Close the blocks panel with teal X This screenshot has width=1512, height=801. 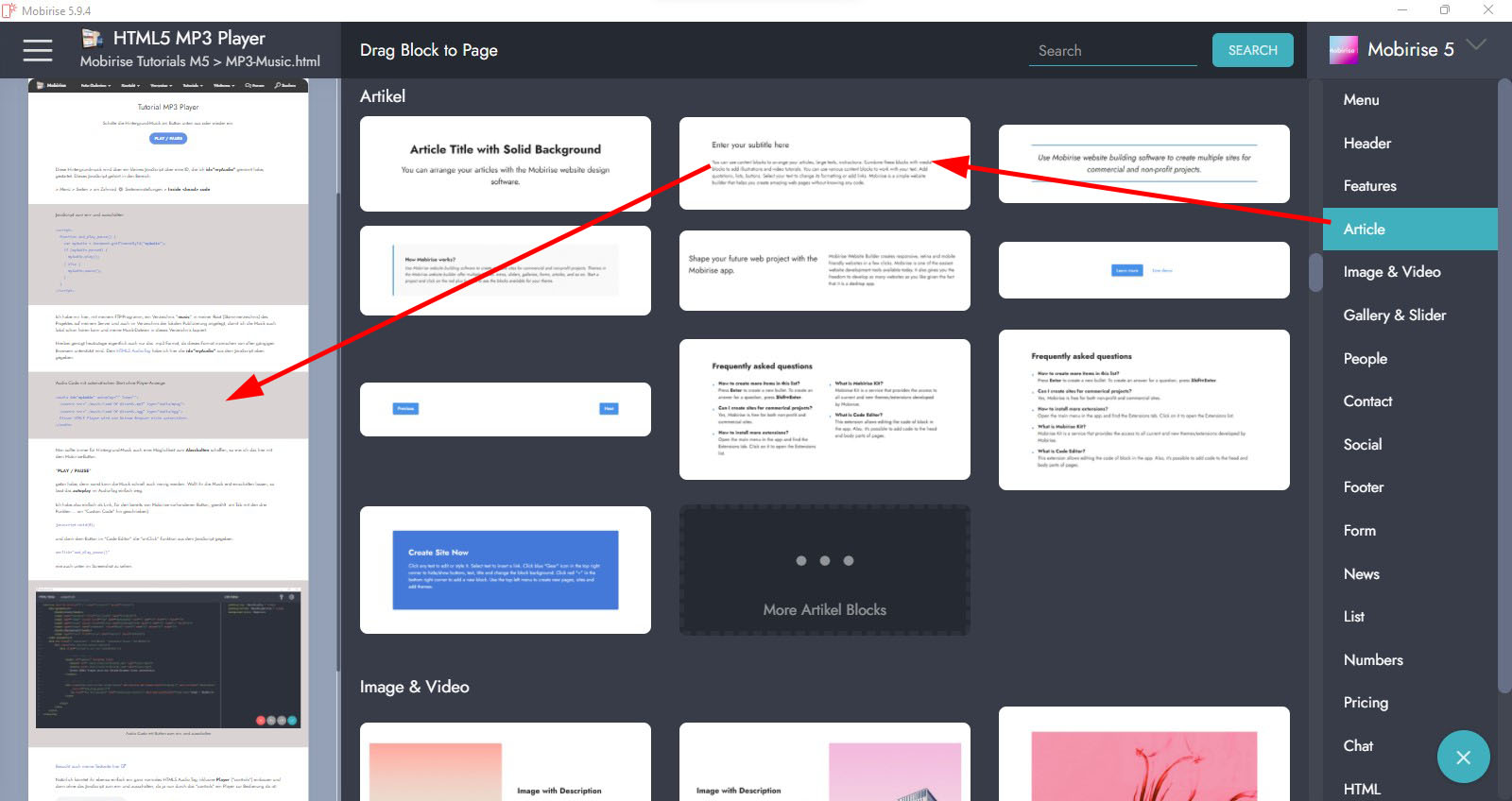[x=1463, y=757]
